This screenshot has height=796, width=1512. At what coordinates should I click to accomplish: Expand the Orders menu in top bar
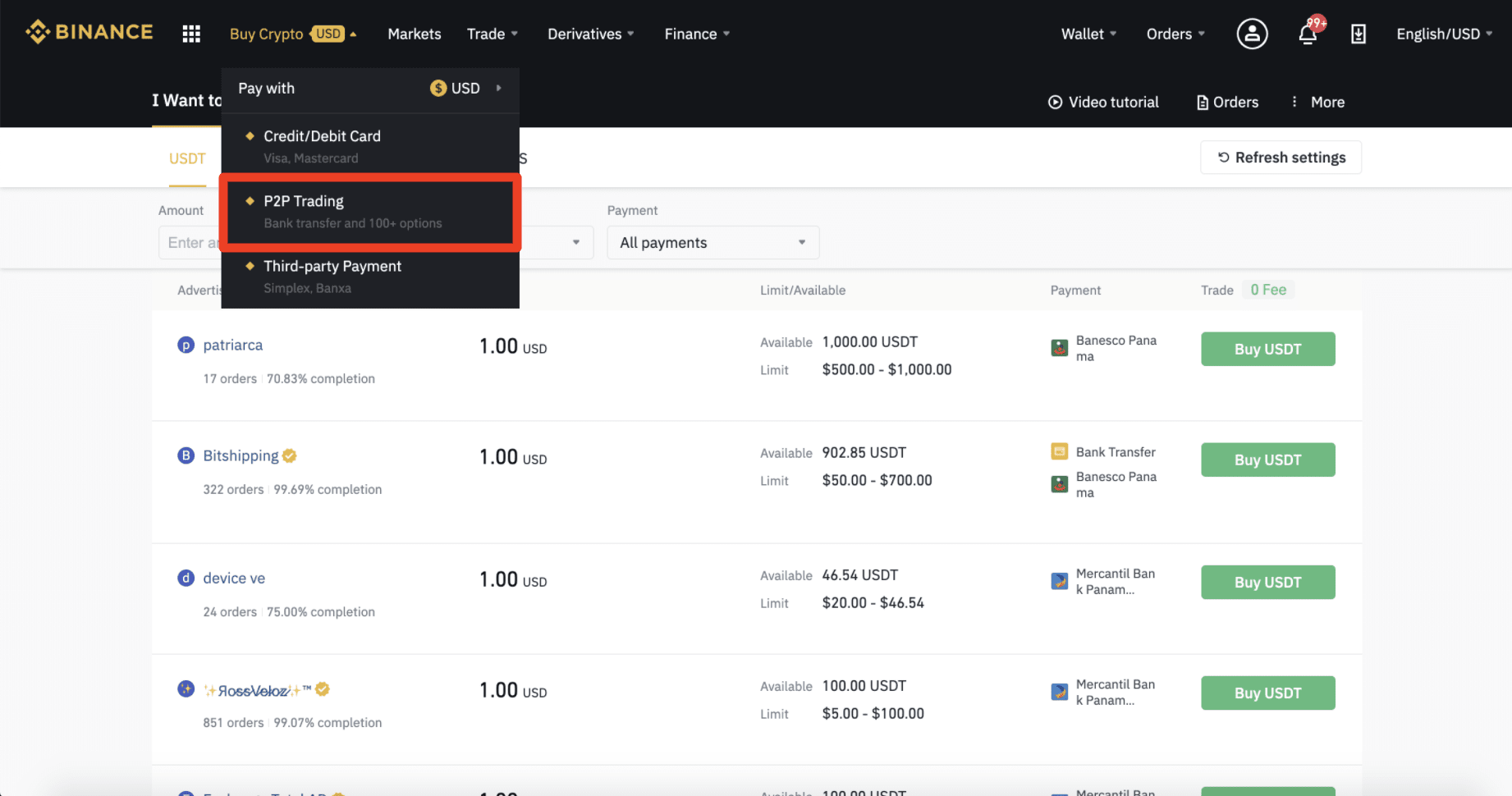[1175, 34]
